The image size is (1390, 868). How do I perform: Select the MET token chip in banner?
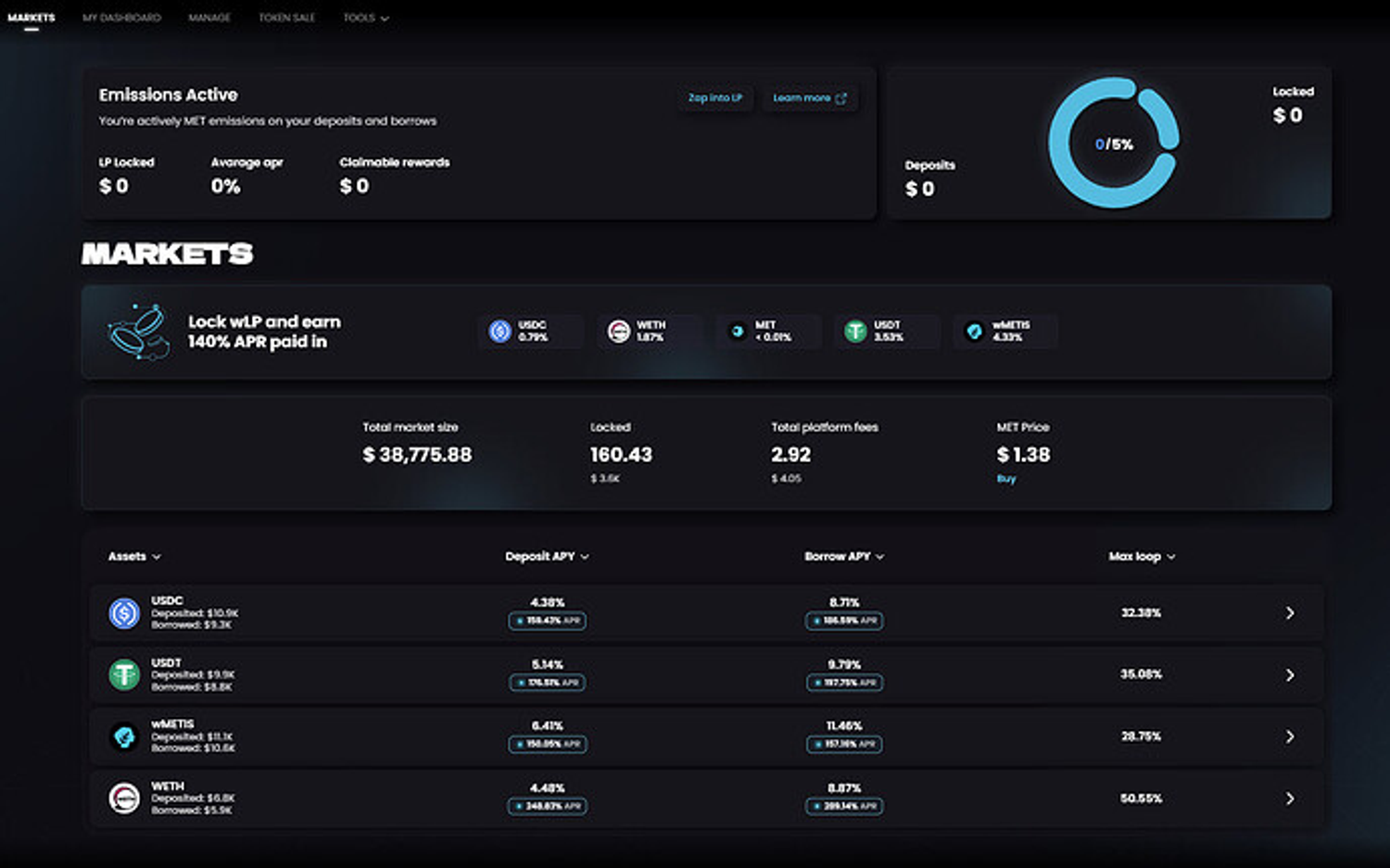tap(767, 332)
